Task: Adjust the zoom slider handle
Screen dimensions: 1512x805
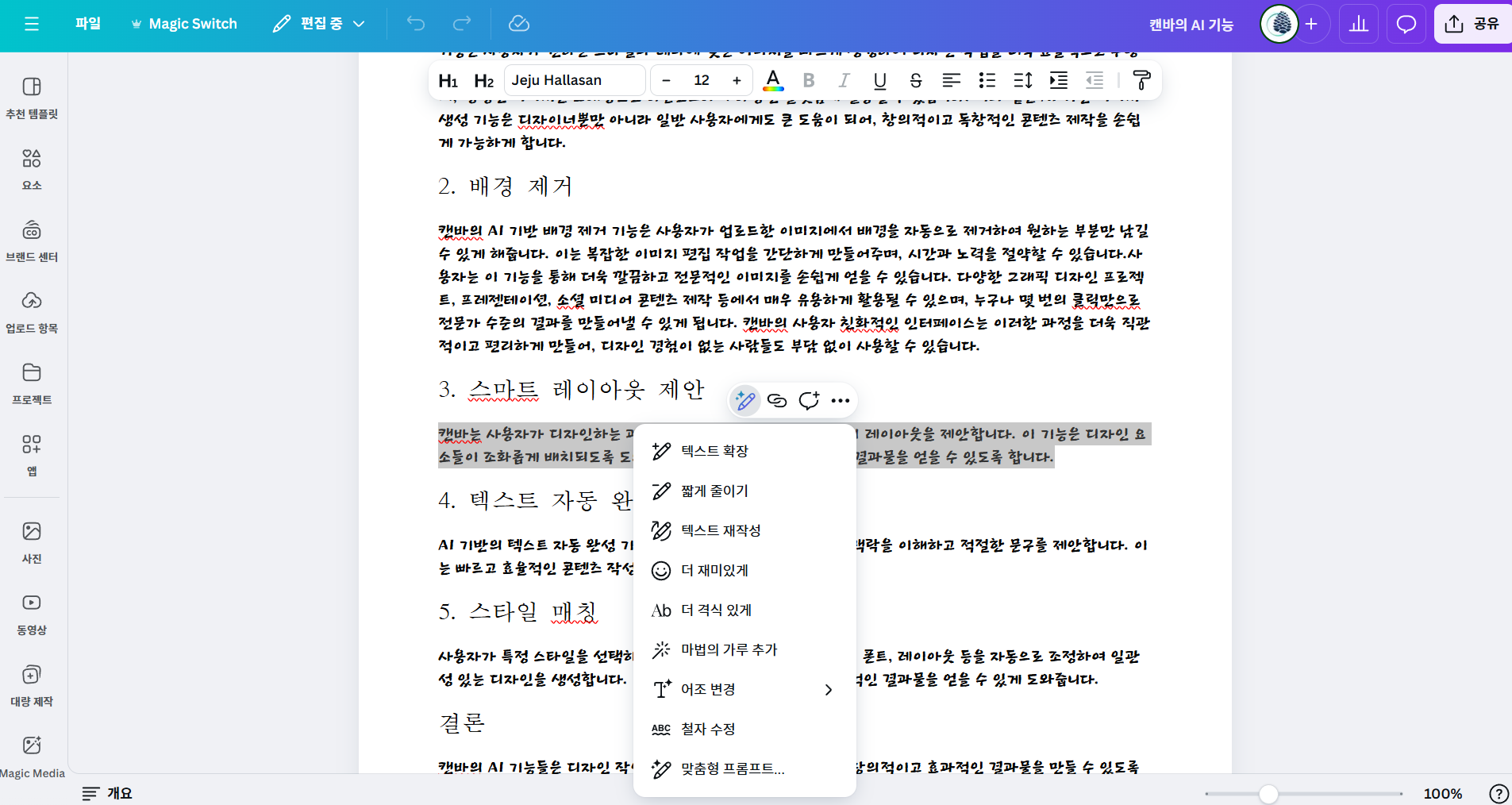Action: tap(1268, 794)
